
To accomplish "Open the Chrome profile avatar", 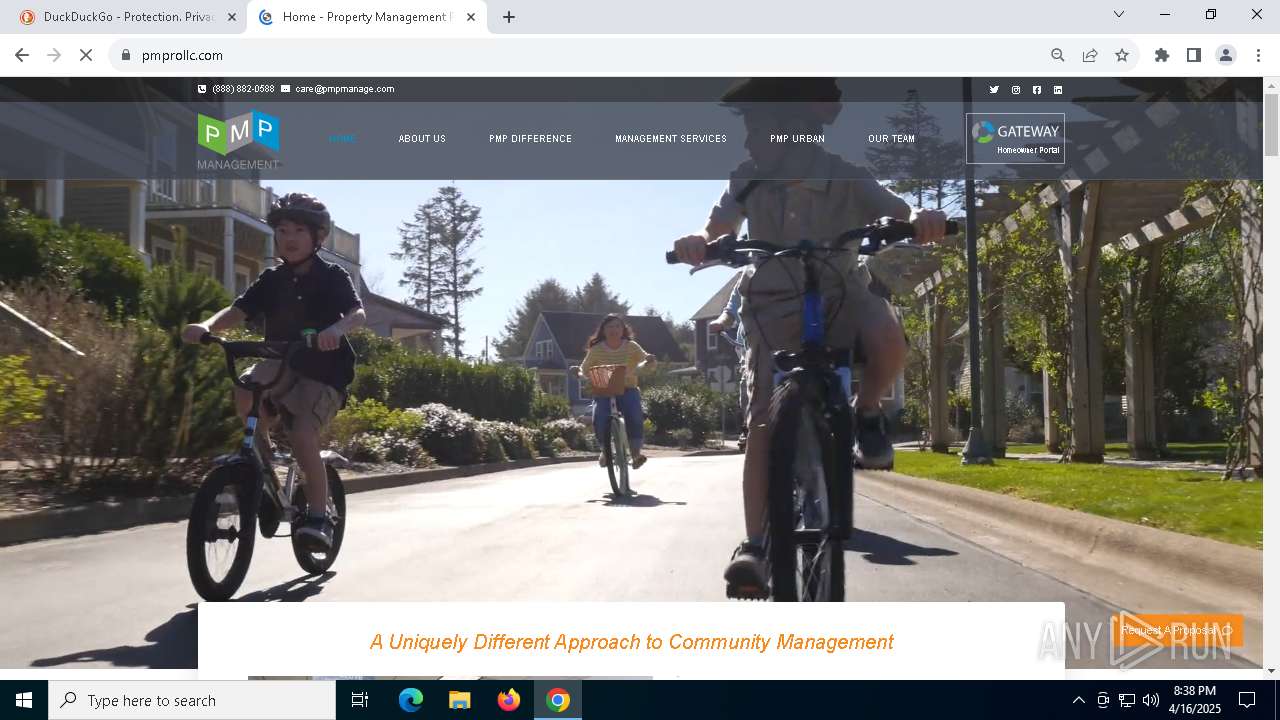I will (1226, 55).
